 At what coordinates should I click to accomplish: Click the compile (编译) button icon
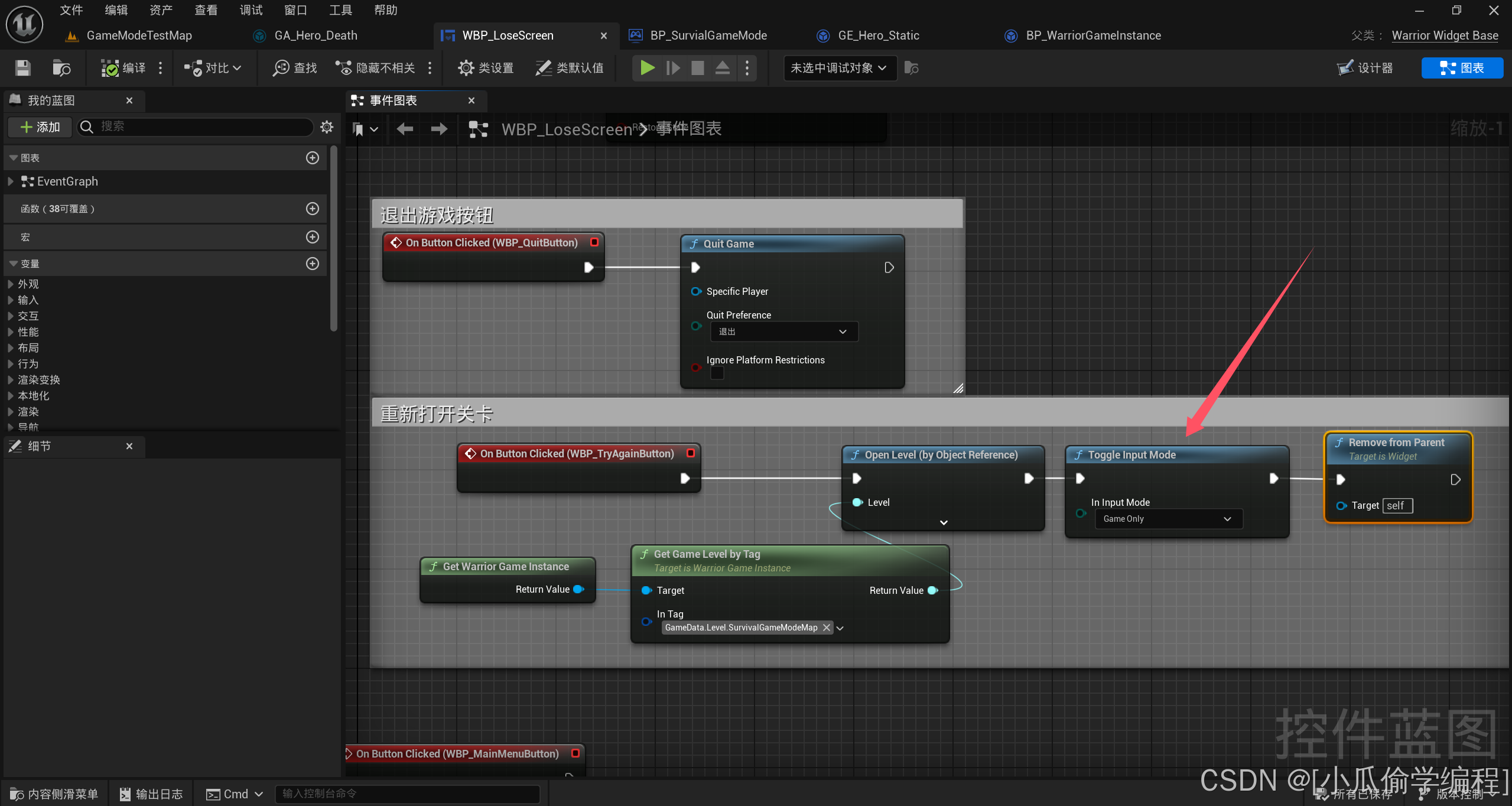[110, 68]
